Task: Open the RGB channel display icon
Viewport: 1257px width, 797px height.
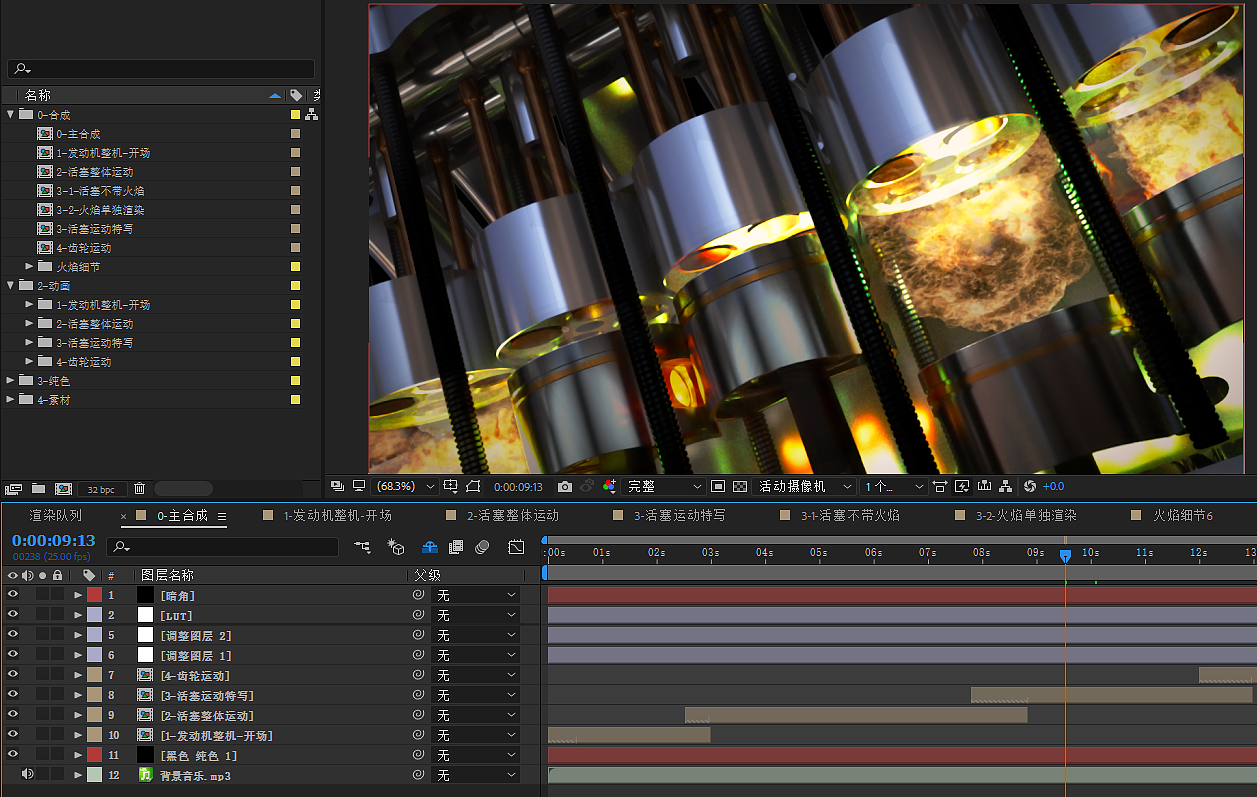Action: coord(610,486)
